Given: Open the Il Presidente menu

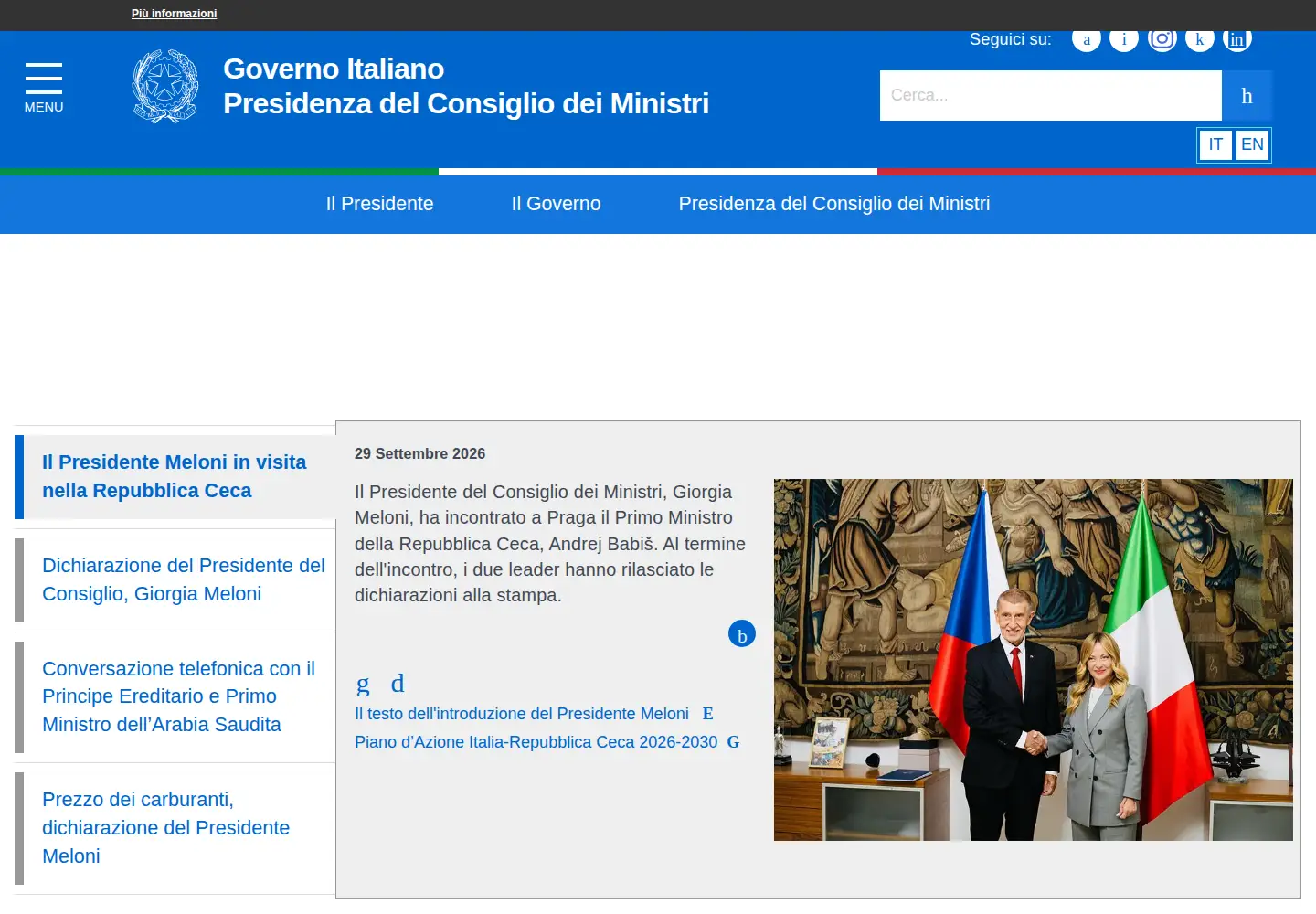Looking at the screenshot, I should click(380, 204).
